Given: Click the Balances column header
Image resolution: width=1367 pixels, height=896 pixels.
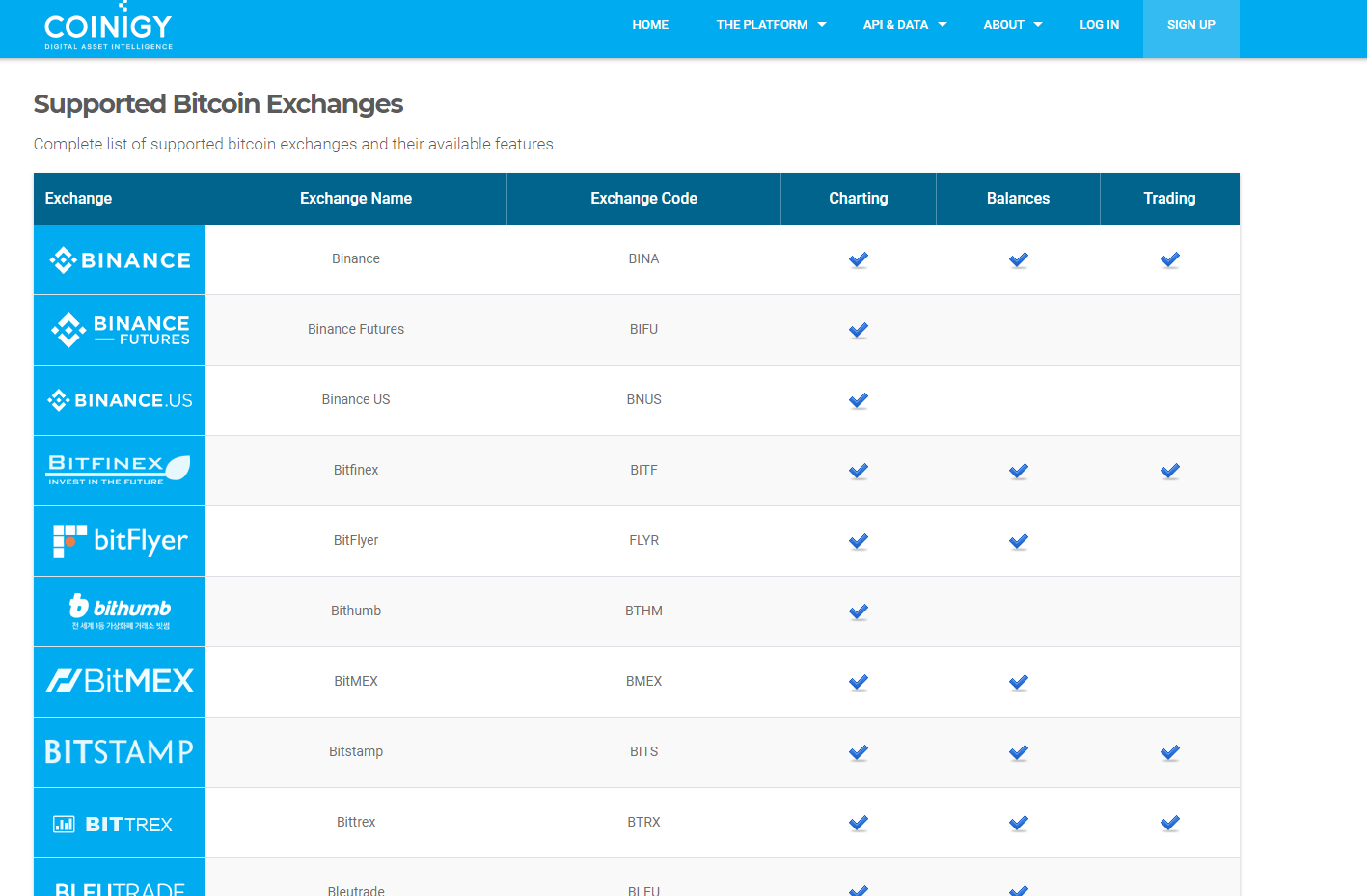Looking at the screenshot, I should click(x=1019, y=199).
